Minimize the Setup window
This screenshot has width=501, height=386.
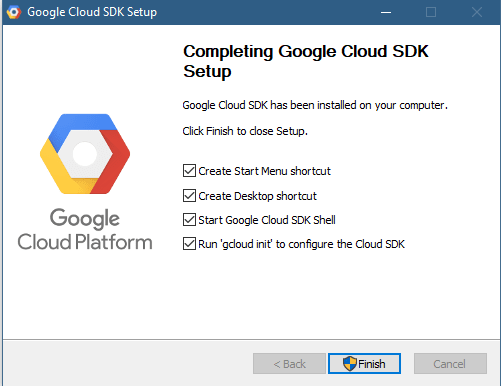pyautogui.click(x=386, y=12)
